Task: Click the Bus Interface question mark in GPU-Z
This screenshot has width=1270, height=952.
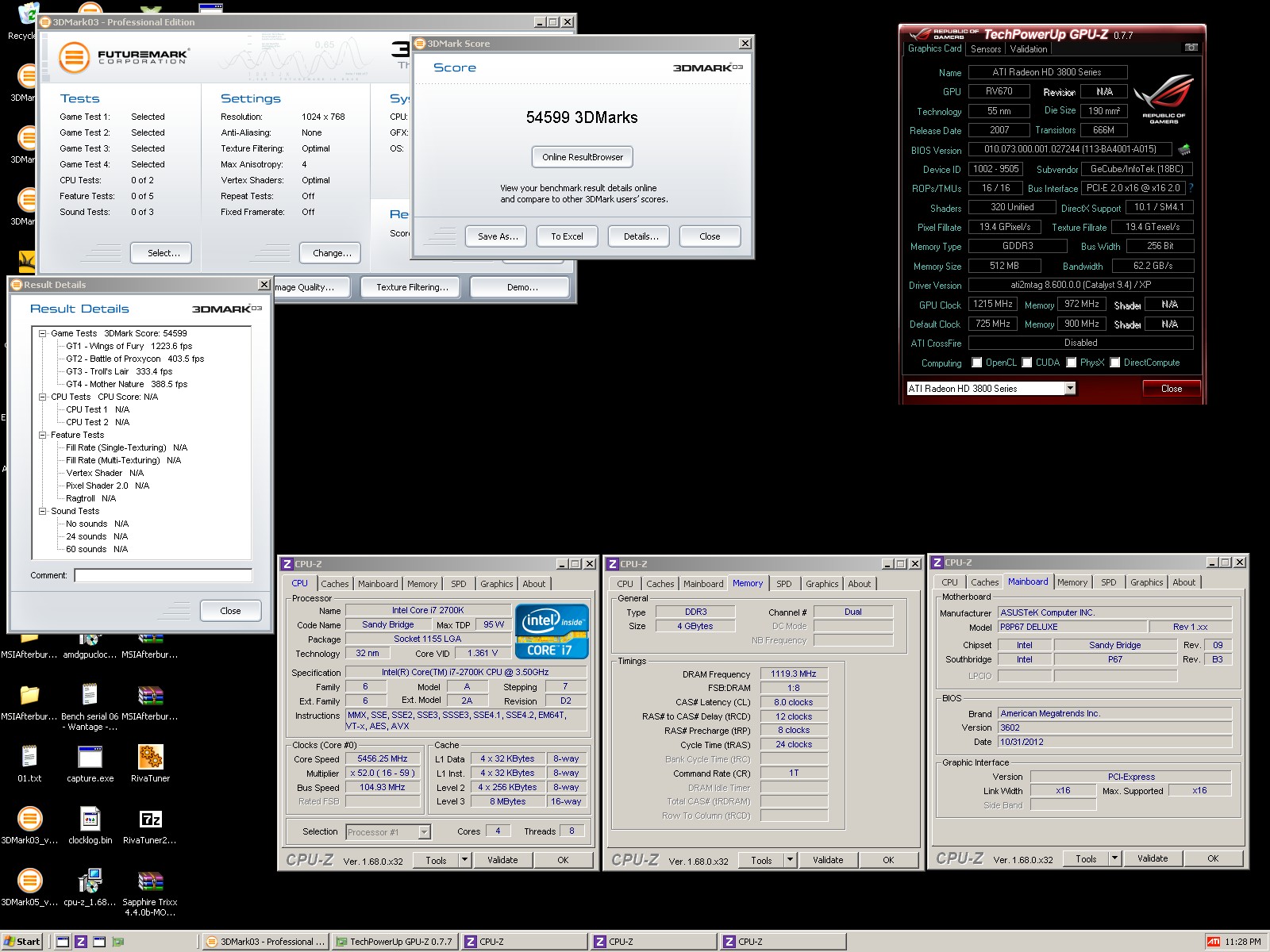Action: 1191,188
